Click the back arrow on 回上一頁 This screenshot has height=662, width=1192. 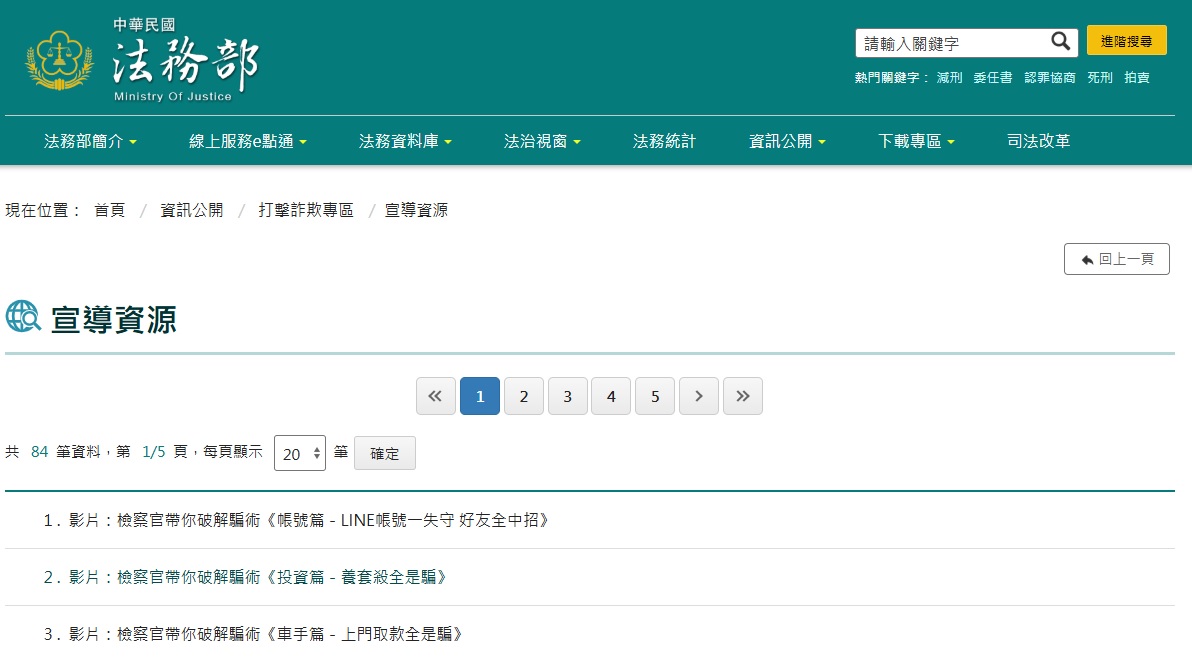point(1087,258)
